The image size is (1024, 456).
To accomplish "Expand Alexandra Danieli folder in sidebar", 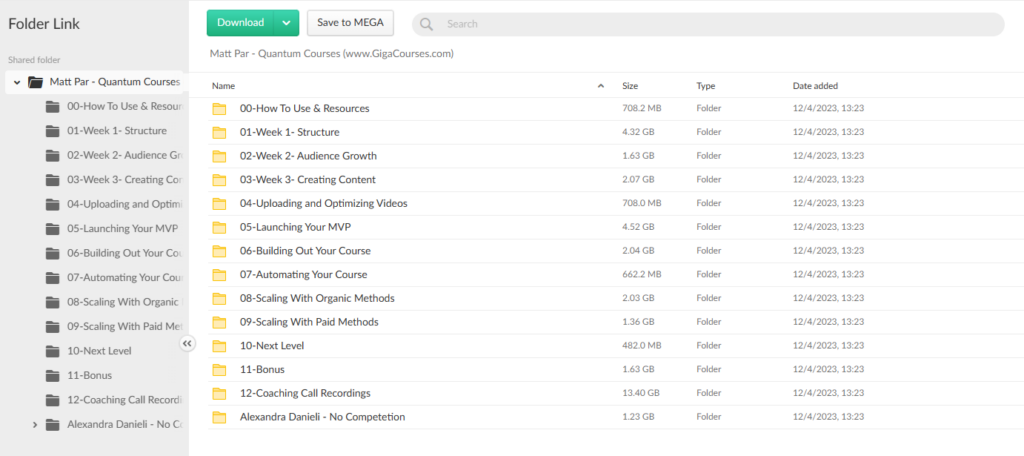I will 35,425.
